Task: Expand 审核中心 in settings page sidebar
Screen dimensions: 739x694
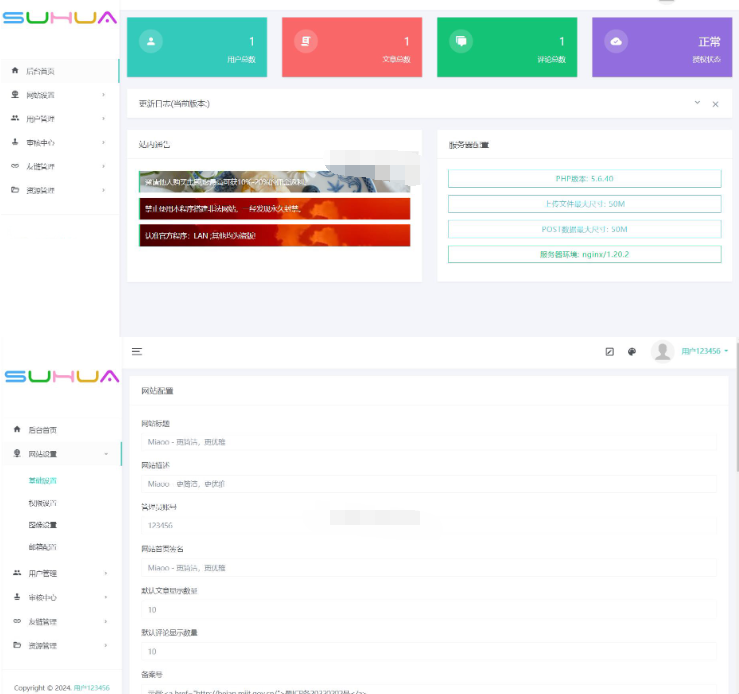Action: point(60,597)
